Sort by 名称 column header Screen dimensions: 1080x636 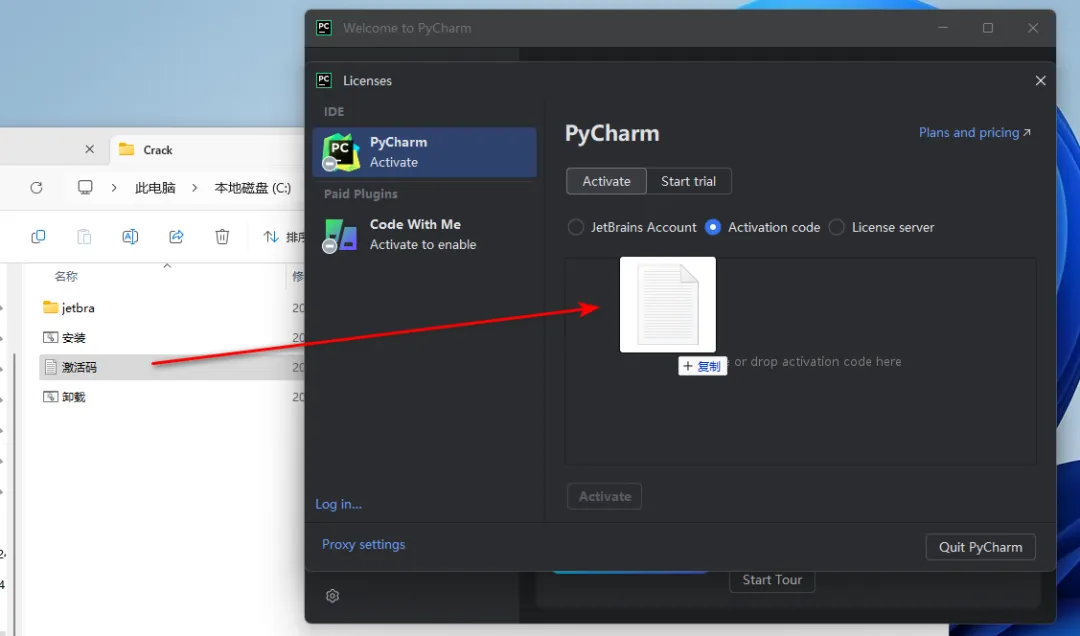pos(66,276)
